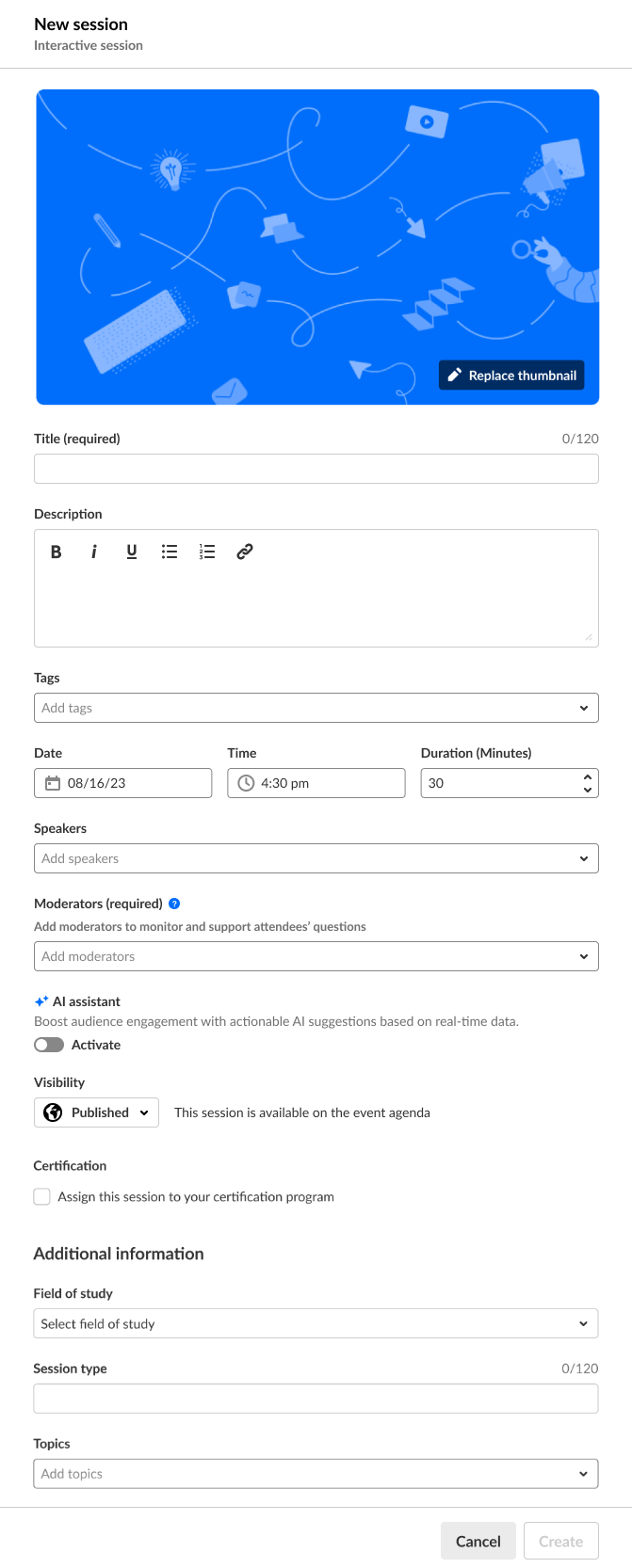The height and width of the screenshot is (1568, 632).
Task: Increase Duration minutes with the up arrow
Action: tap(588, 776)
